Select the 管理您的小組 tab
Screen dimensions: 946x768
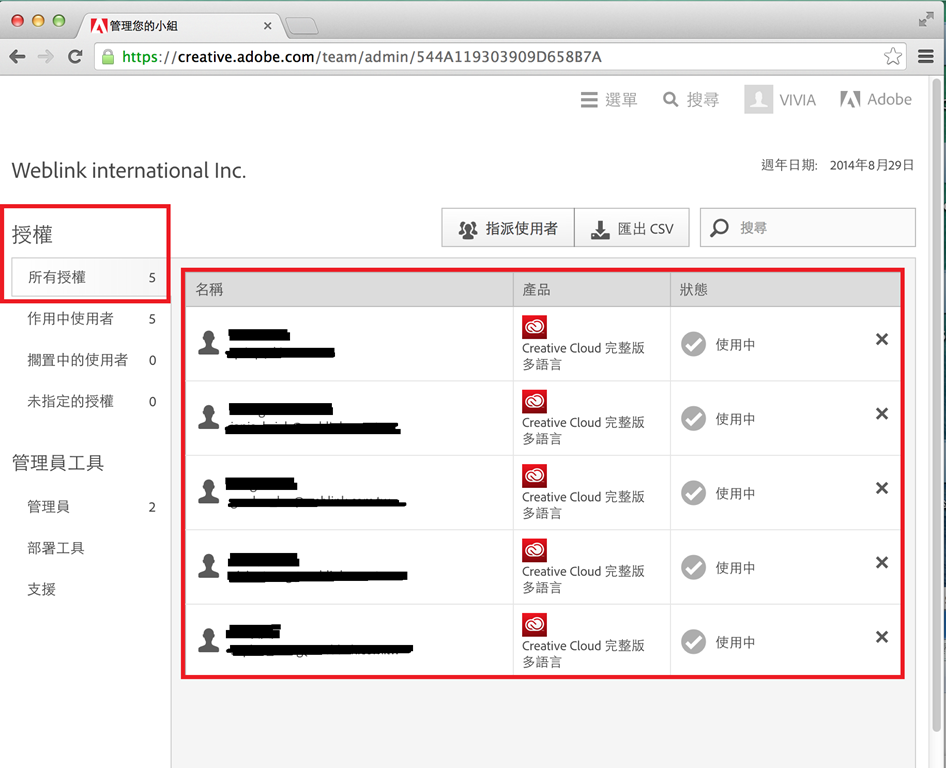[x=181, y=25]
